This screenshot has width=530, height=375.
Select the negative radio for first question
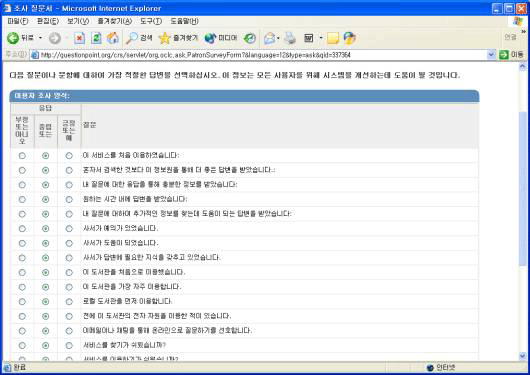pyautogui.click(x=22, y=156)
